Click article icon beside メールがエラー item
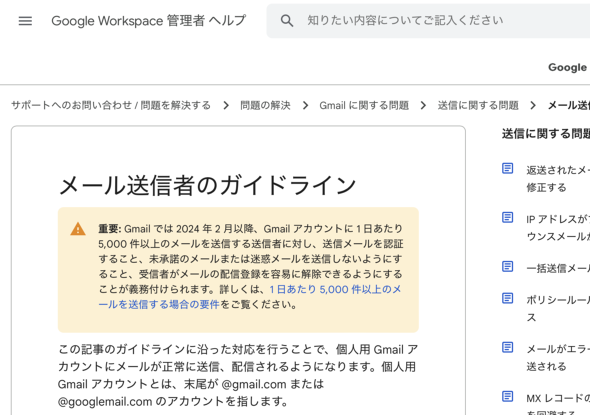 click(x=508, y=347)
